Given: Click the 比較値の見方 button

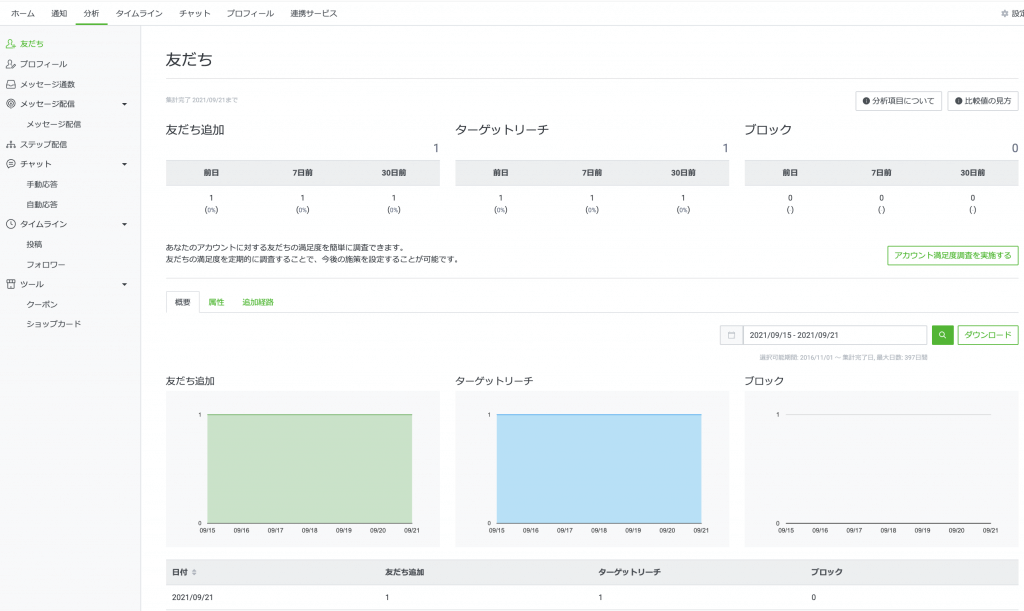Looking at the screenshot, I should tap(983, 101).
